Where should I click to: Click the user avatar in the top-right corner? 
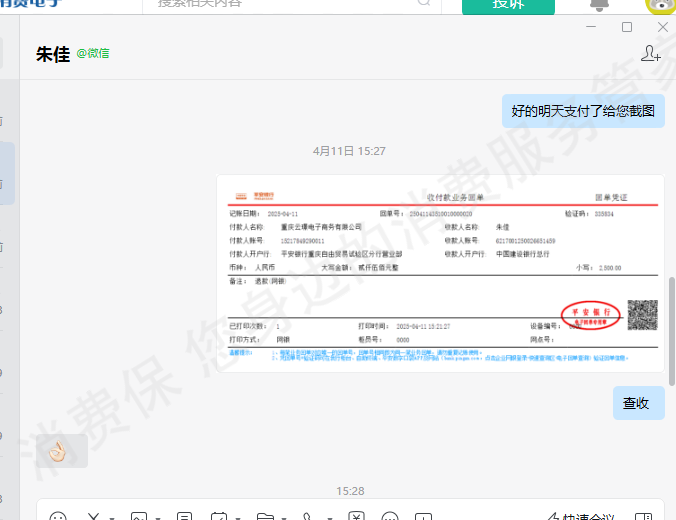[661, 4]
